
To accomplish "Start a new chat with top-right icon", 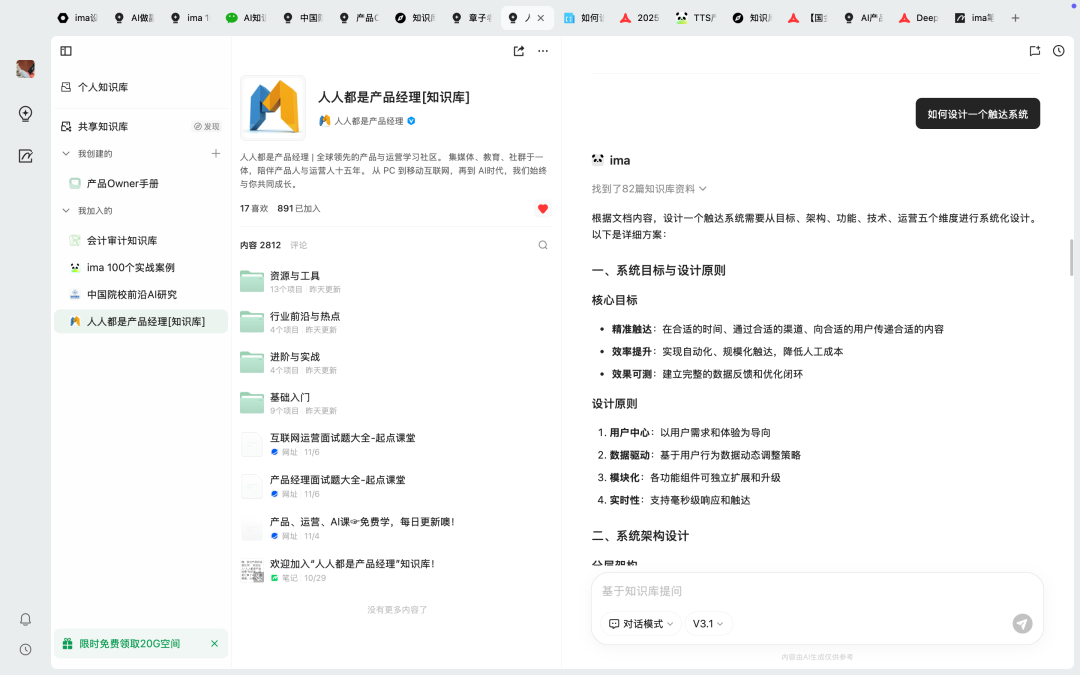I will point(1035,51).
